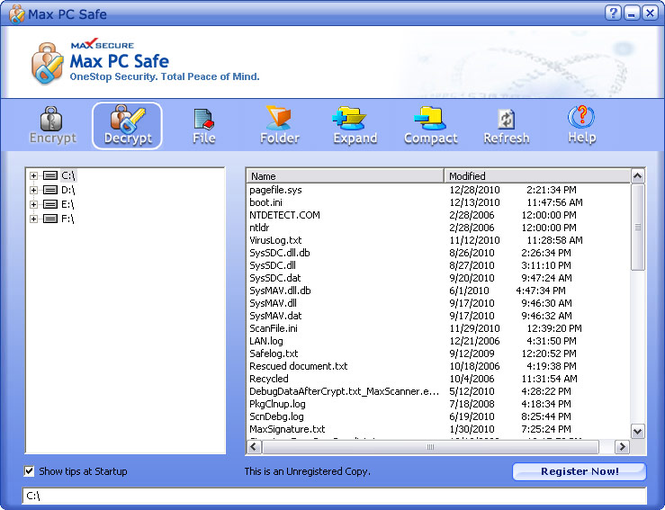
Task: Select the F:\ tree label
Action: click(68, 219)
